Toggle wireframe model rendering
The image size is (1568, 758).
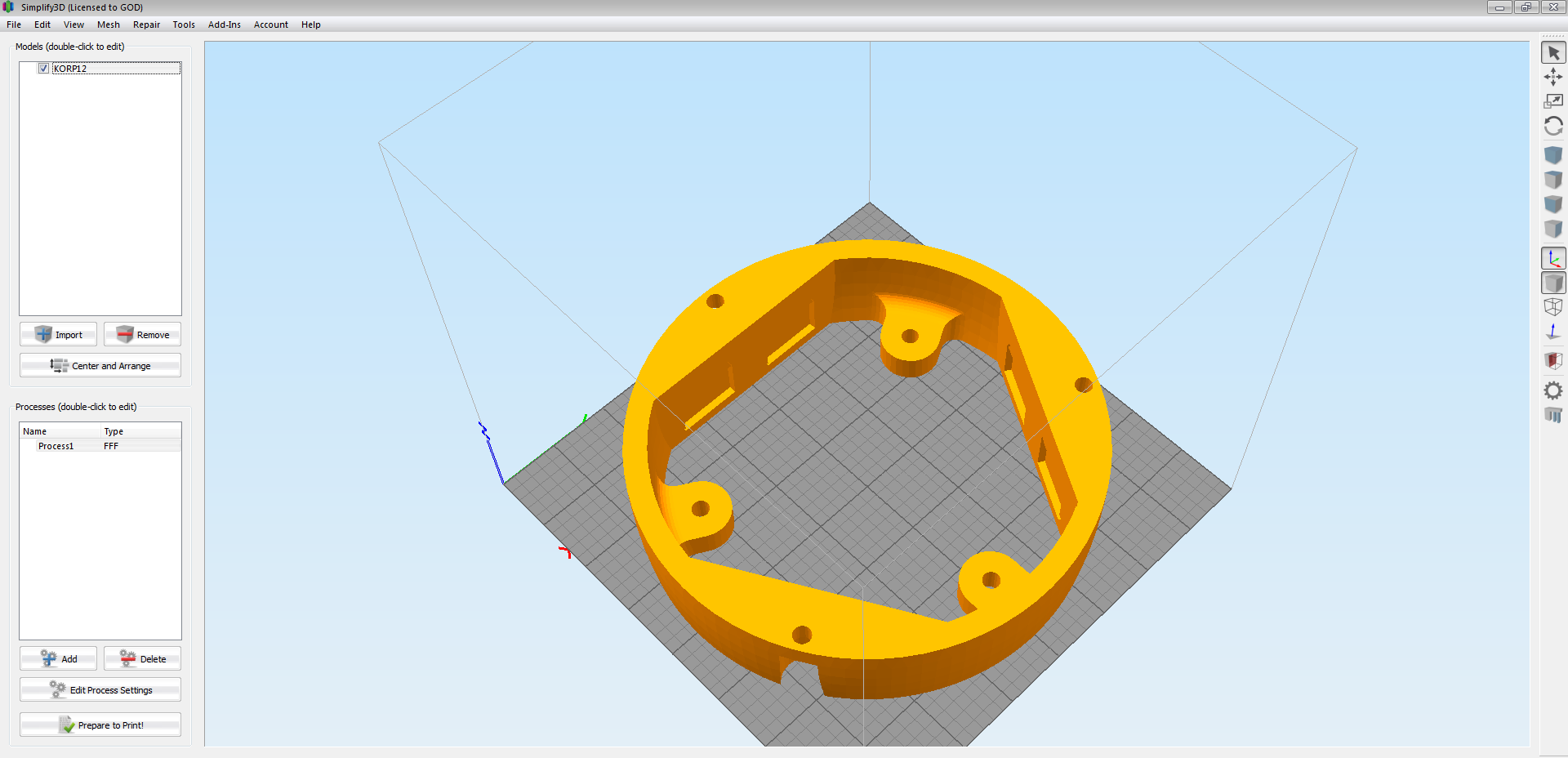click(x=1553, y=307)
